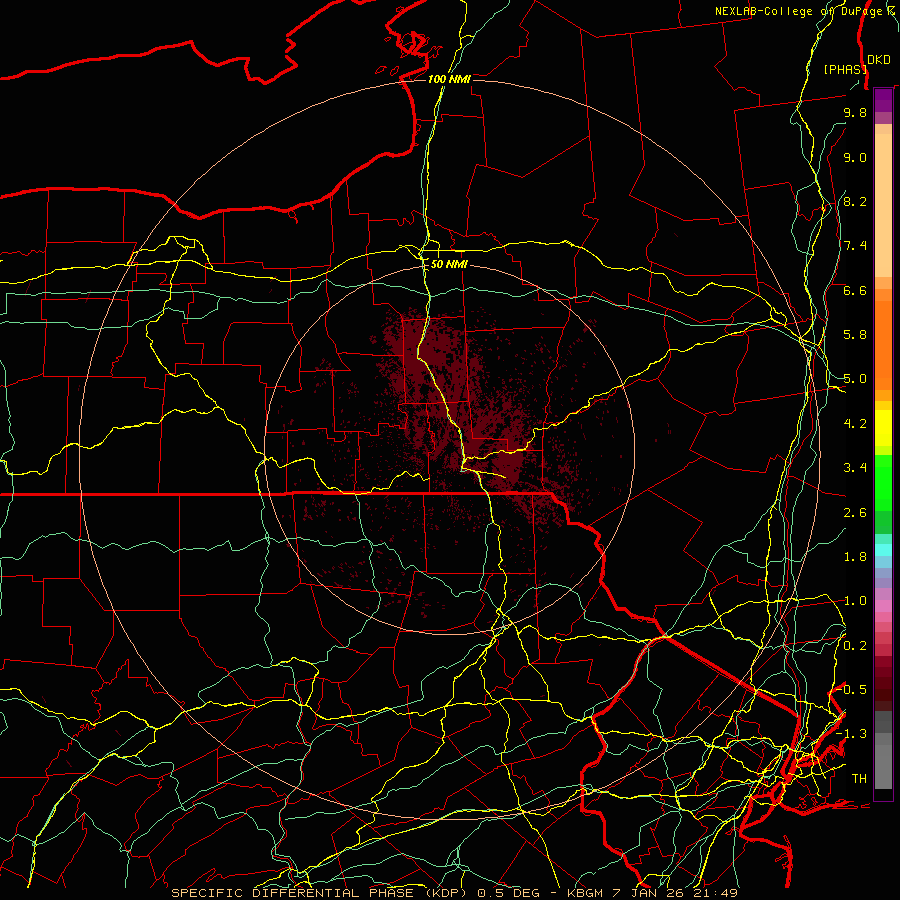Click the [PHAS] units label

[x=845, y=69]
